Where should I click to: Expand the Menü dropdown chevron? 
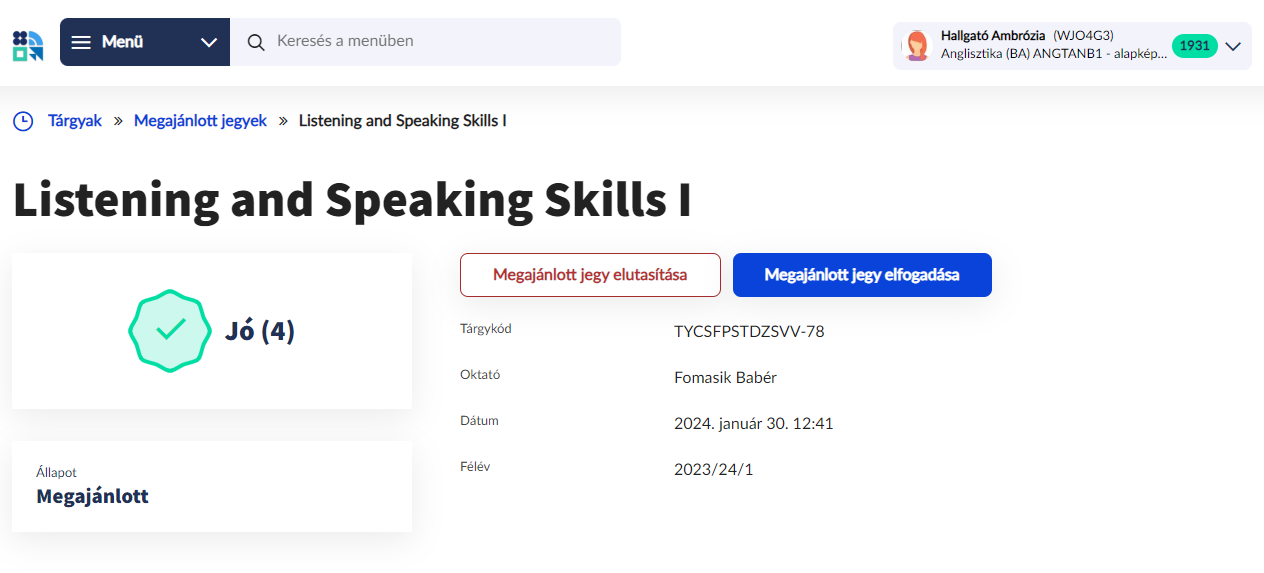(x=209, y=42)
